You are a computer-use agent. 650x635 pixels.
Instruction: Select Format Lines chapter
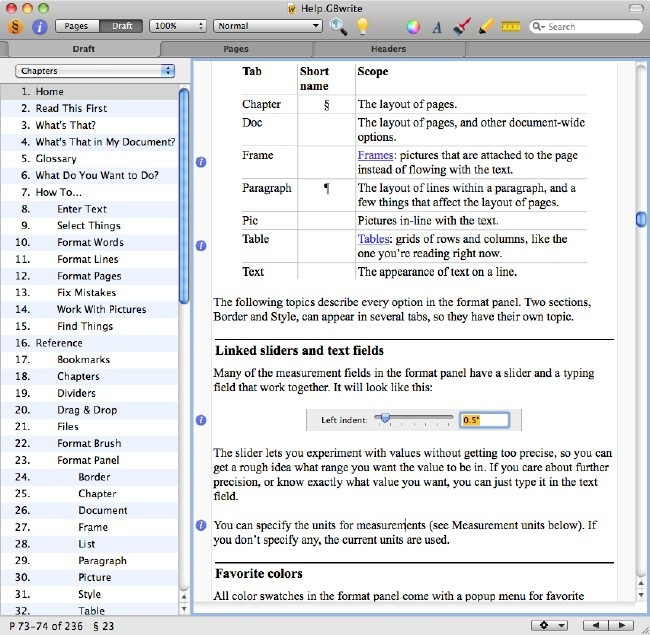[x=90, y=259]
